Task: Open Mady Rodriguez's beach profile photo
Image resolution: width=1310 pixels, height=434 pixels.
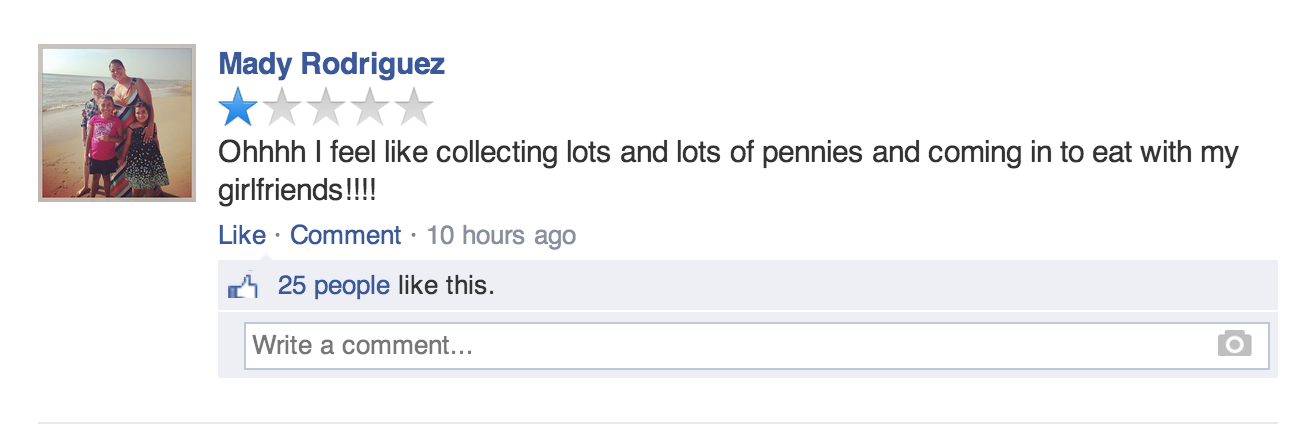Action: [x=116, y=123]
